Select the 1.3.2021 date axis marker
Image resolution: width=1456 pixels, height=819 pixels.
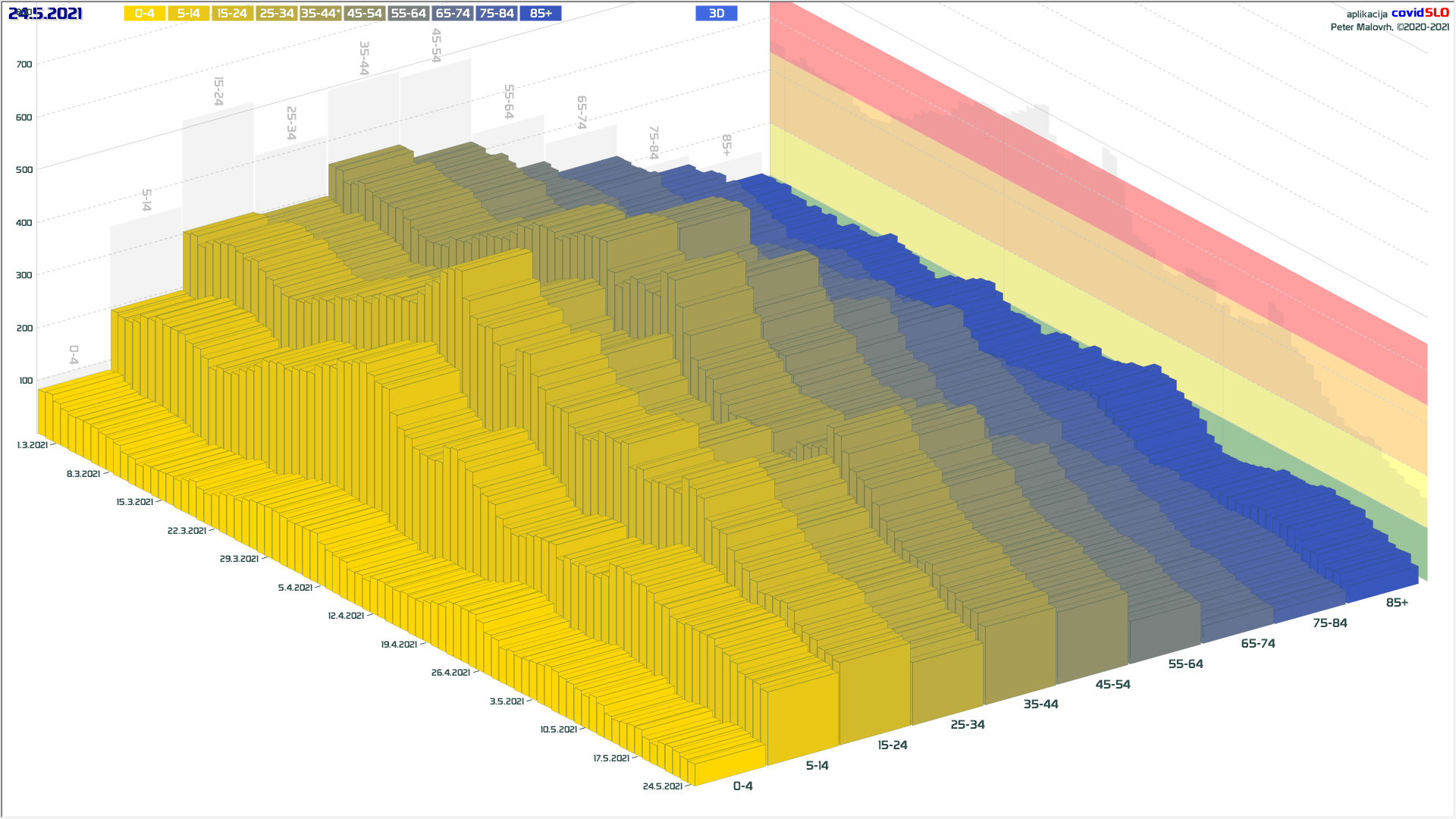click(33, 445)
